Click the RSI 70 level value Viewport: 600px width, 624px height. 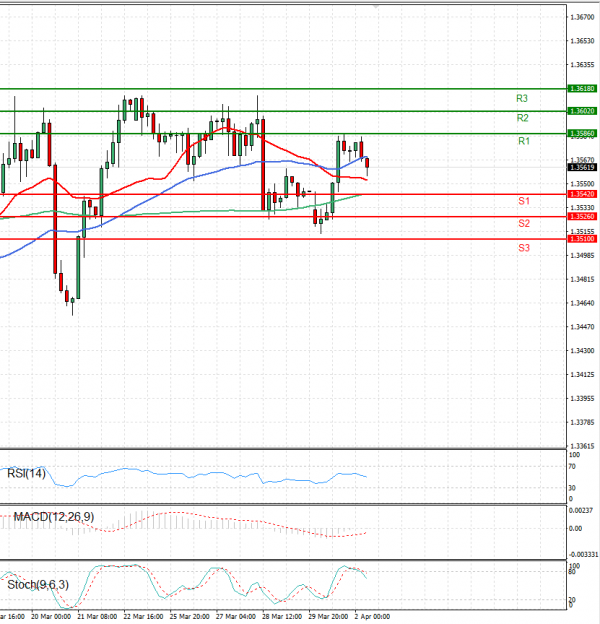click(x=572, y=466)
